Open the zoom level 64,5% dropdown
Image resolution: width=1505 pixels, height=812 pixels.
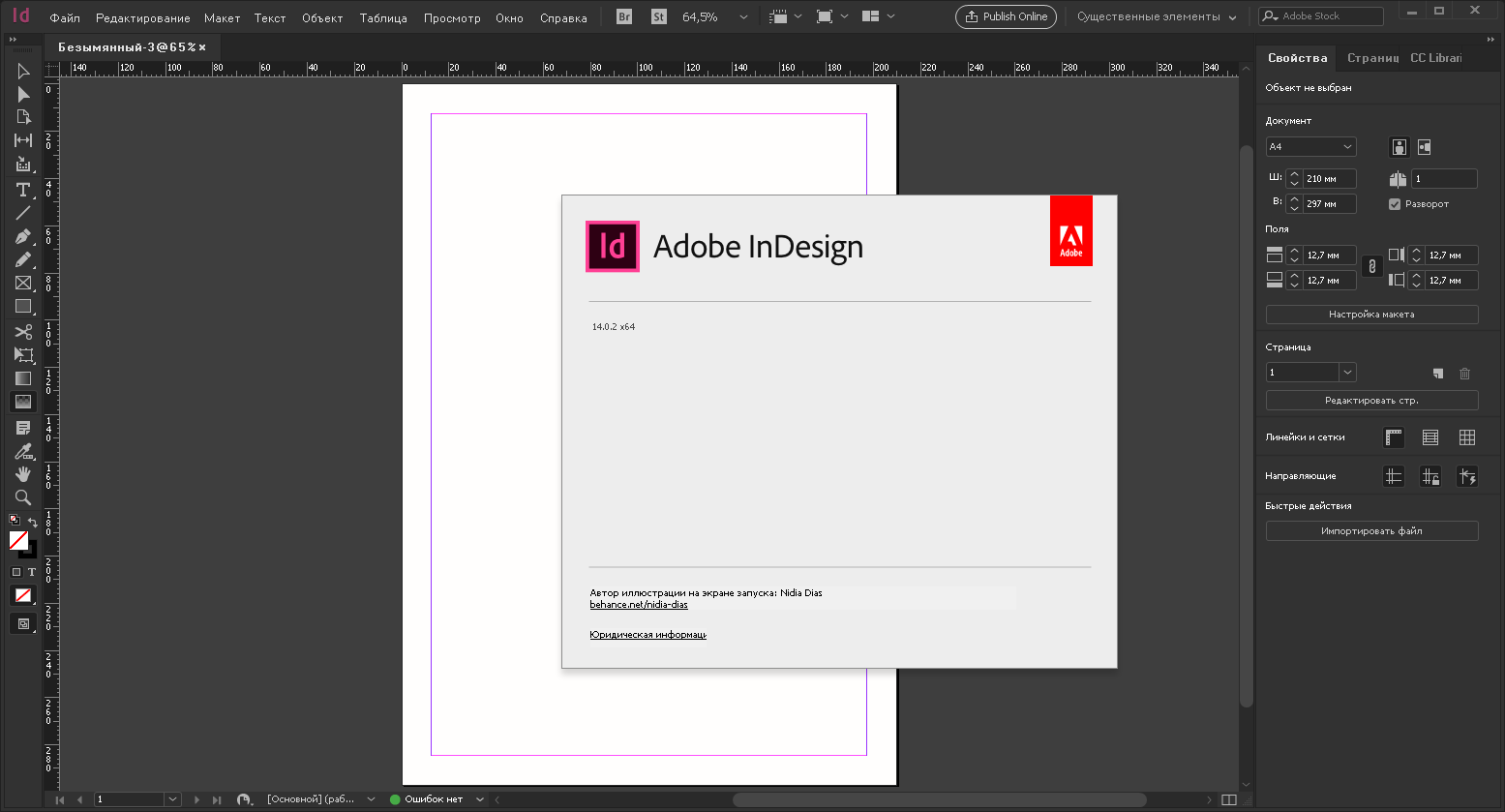743,17
